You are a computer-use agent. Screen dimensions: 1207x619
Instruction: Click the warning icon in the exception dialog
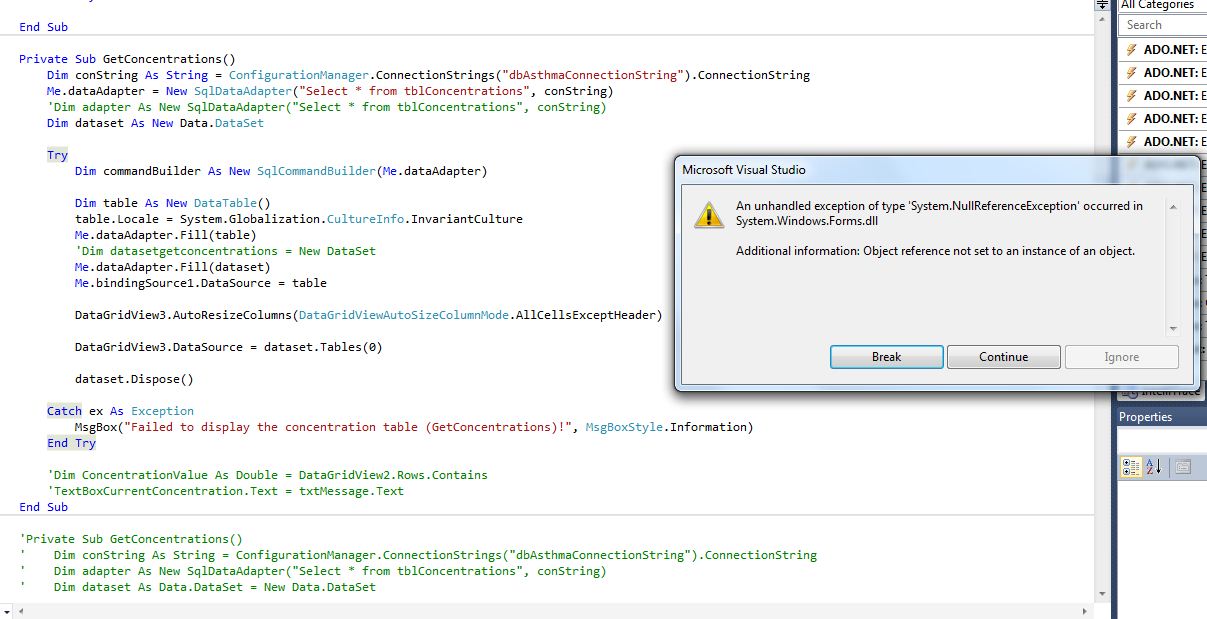coord(709,212)
